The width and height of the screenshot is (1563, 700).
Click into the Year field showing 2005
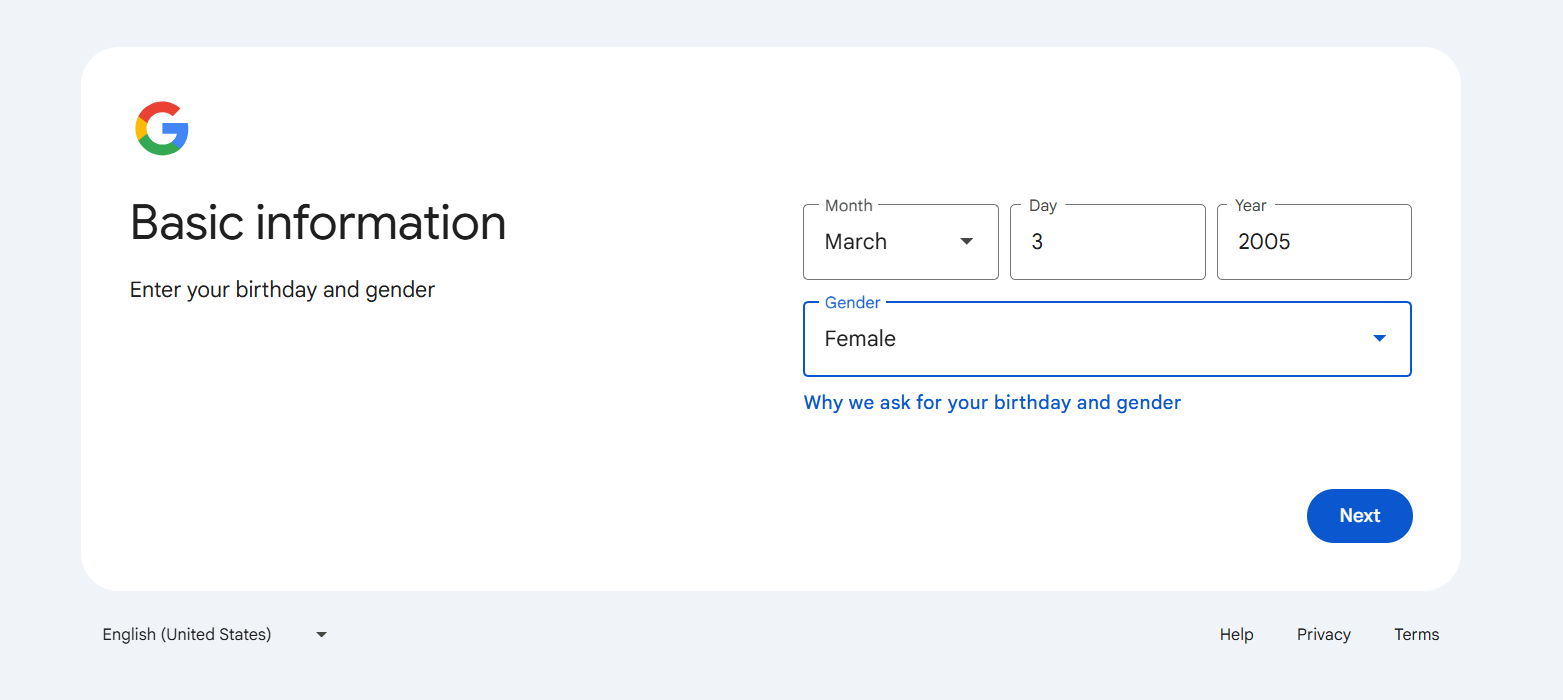[x=1313, y=242]
